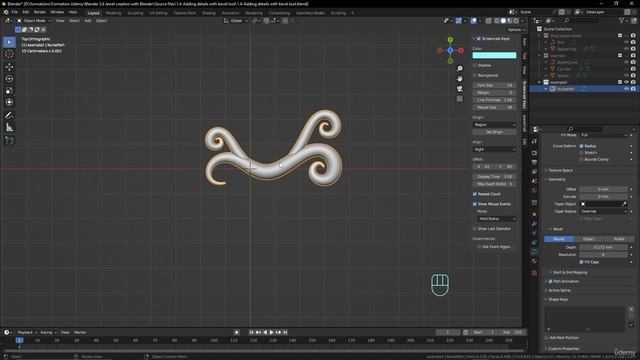This screenshot has width=640, height=360.
Task: Expand the Start & End Mapping panel
Action: pos(569,272)
